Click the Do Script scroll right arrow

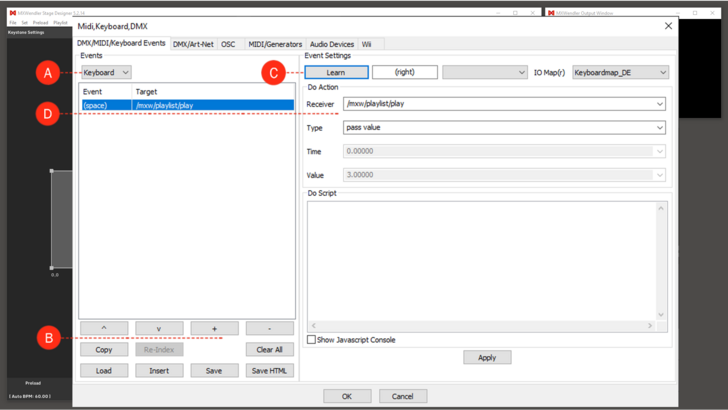point(650,326)
